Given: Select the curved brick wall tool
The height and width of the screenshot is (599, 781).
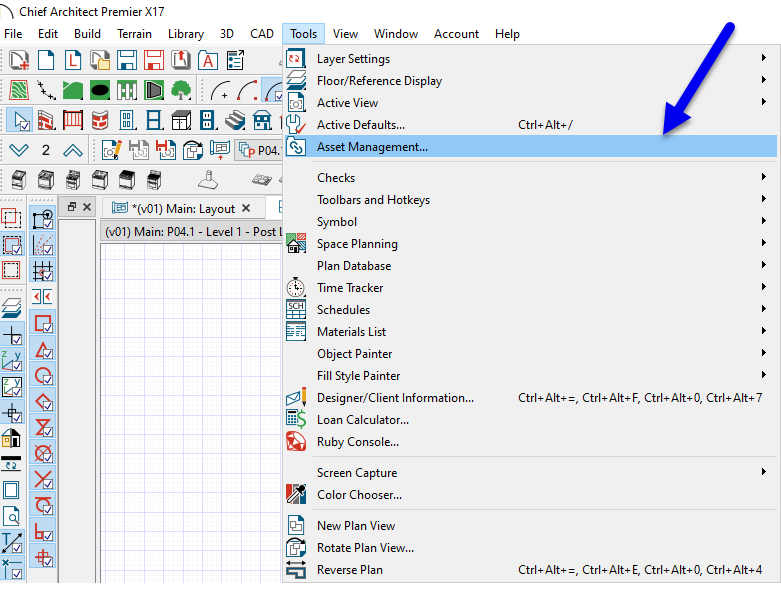Looking at the screenshot, I should (x=100, y=120).
